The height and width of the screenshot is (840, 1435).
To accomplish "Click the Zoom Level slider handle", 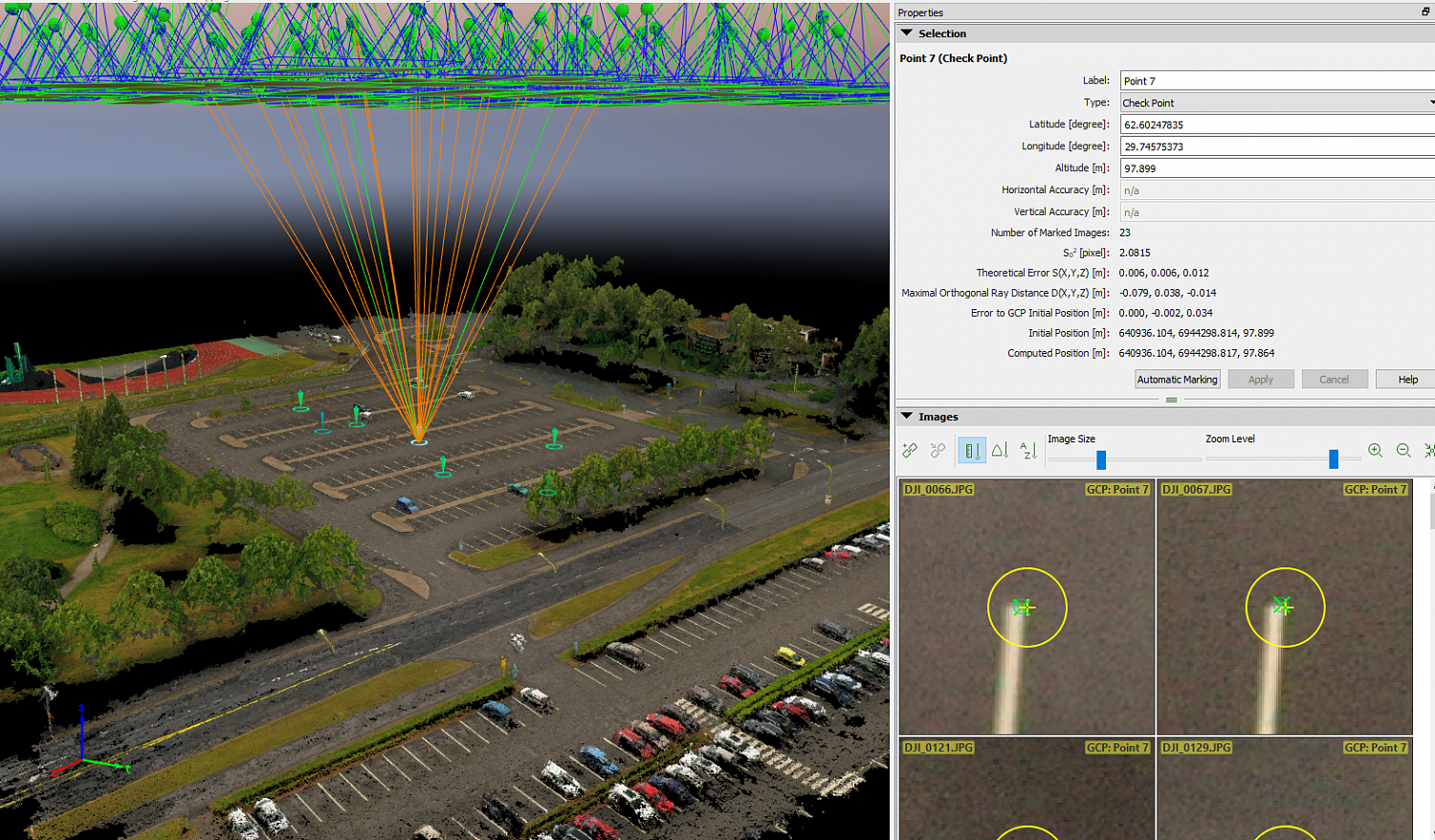I will 1334,460.
